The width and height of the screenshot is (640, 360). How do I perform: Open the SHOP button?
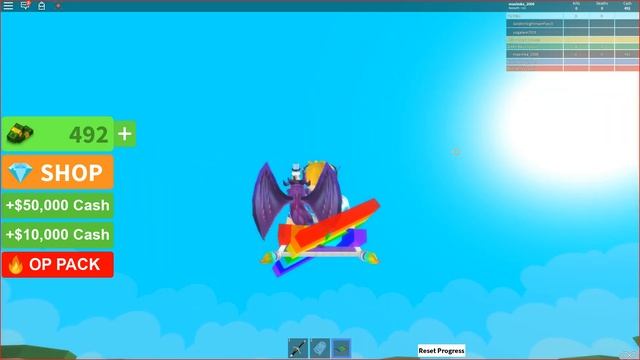point(58,172)
